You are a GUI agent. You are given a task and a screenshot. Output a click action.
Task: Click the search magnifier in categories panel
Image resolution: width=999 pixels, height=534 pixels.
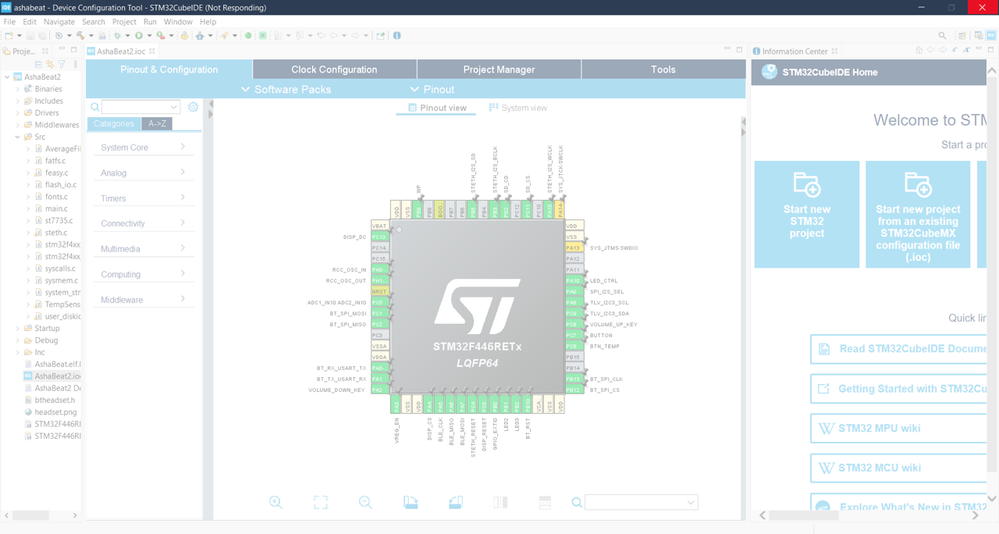(x=95, y=107)
